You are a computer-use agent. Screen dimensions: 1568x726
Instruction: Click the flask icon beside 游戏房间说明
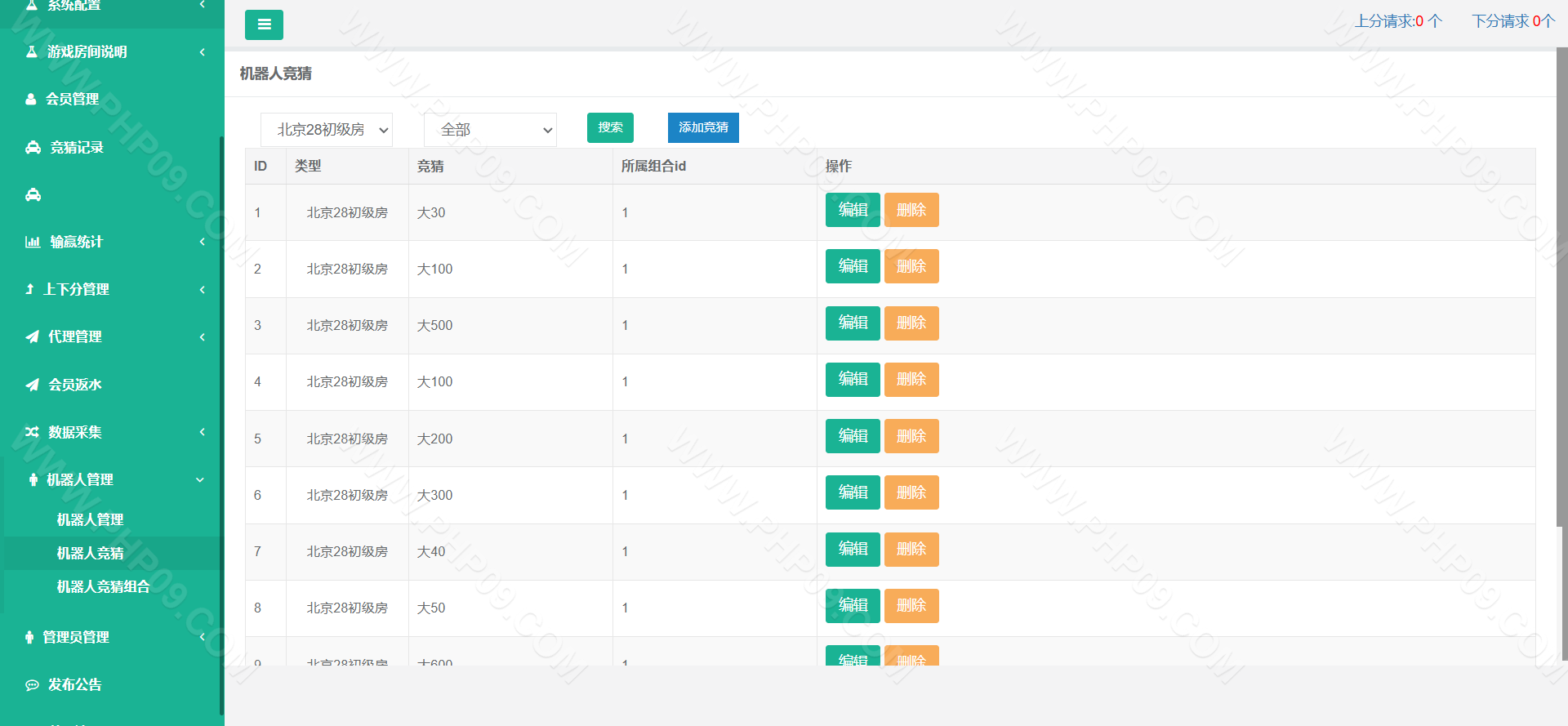tap(32, 51)
